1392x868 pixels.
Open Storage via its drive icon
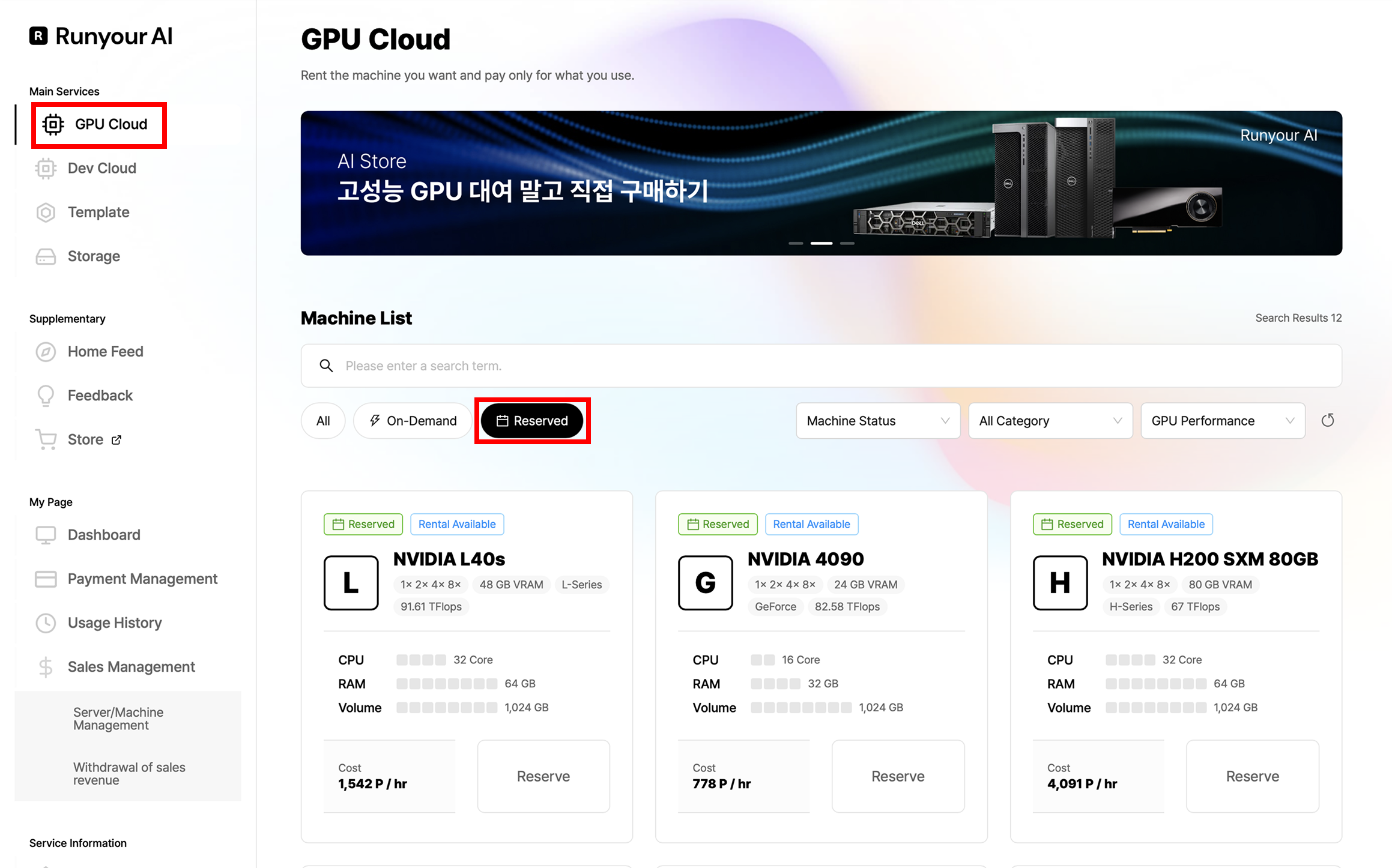pos(46,257)
